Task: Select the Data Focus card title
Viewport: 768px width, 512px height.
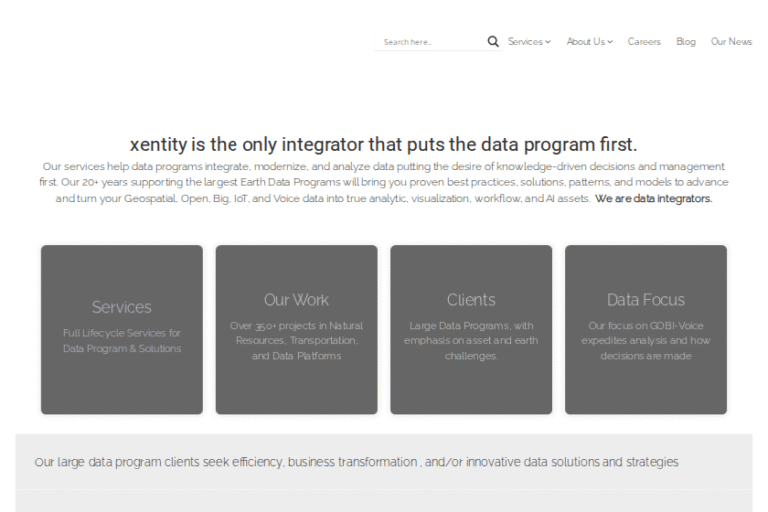Action: point(645,299)
